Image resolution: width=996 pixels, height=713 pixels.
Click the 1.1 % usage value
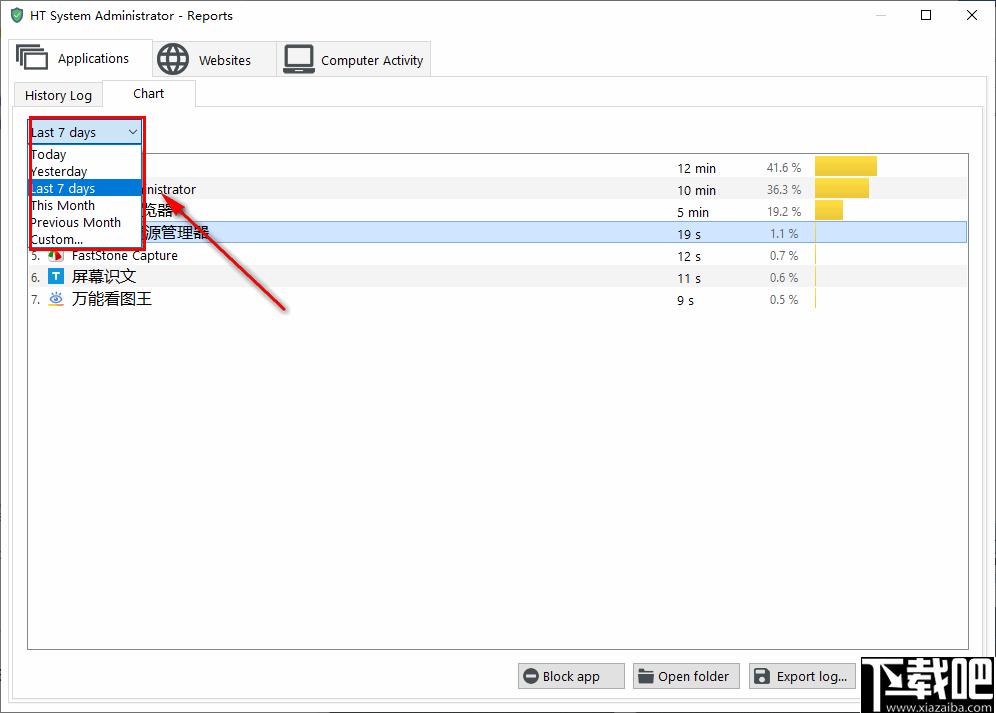(x=784, y=234)
